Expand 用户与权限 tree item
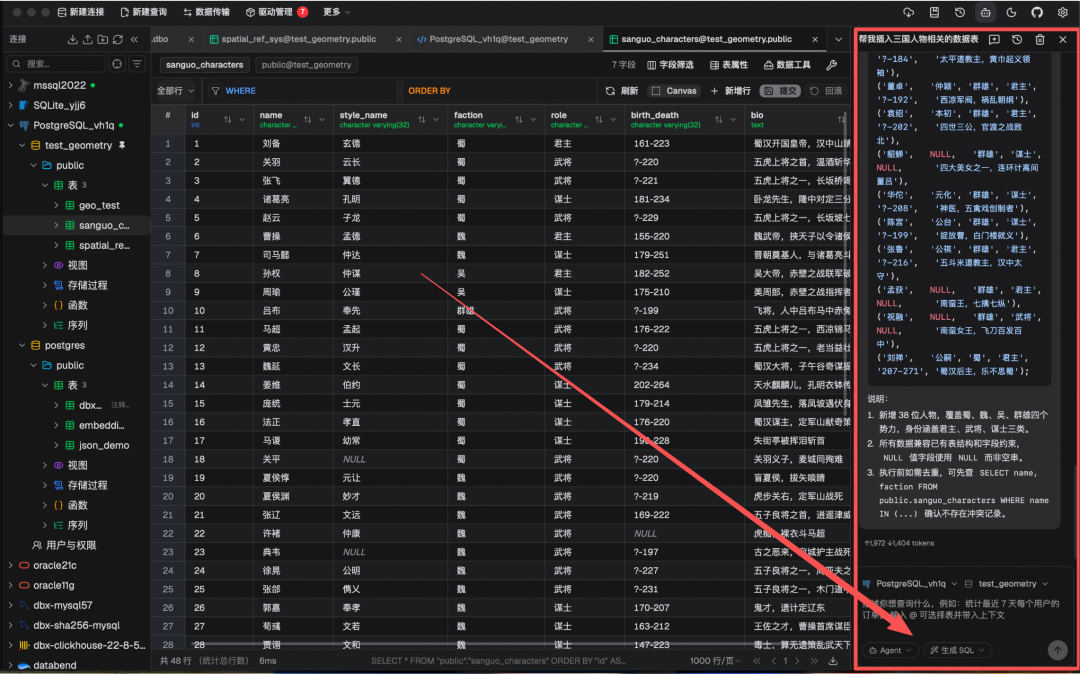The height and width of the screenshot is (674, 1080). click(x=64, y=545)
